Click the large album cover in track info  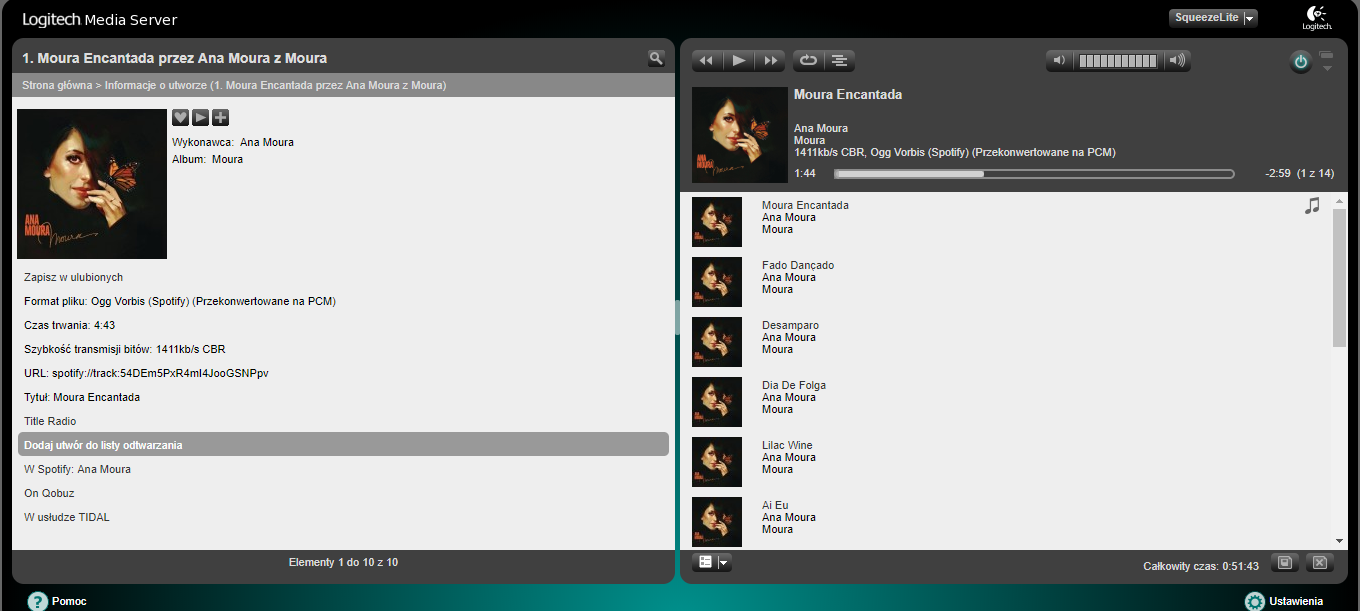pos(92,184)
